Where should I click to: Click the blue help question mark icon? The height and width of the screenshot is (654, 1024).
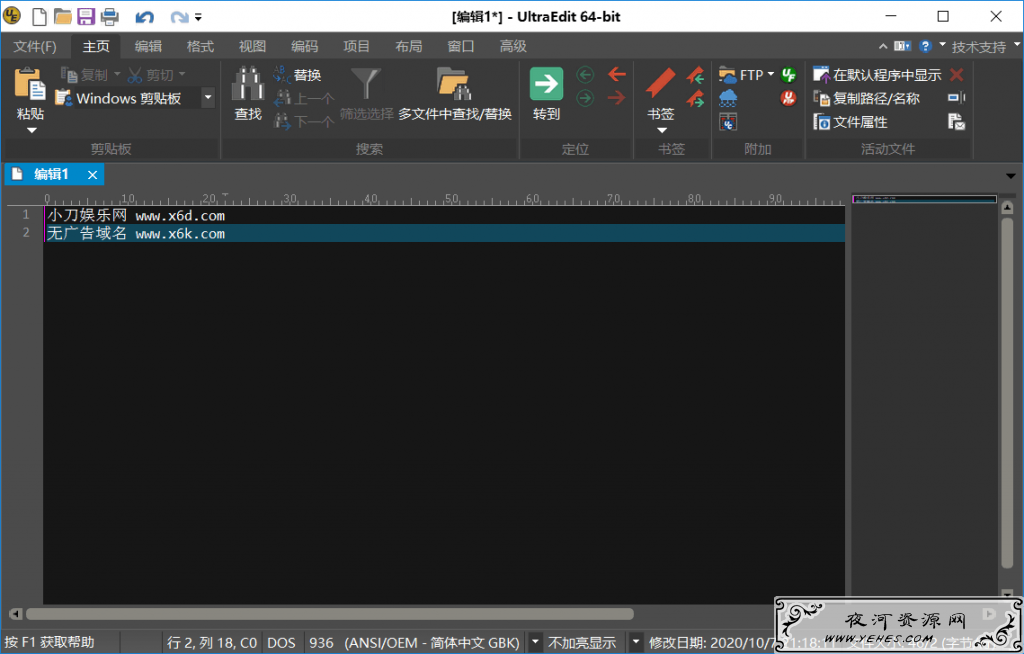click(925, 46)
